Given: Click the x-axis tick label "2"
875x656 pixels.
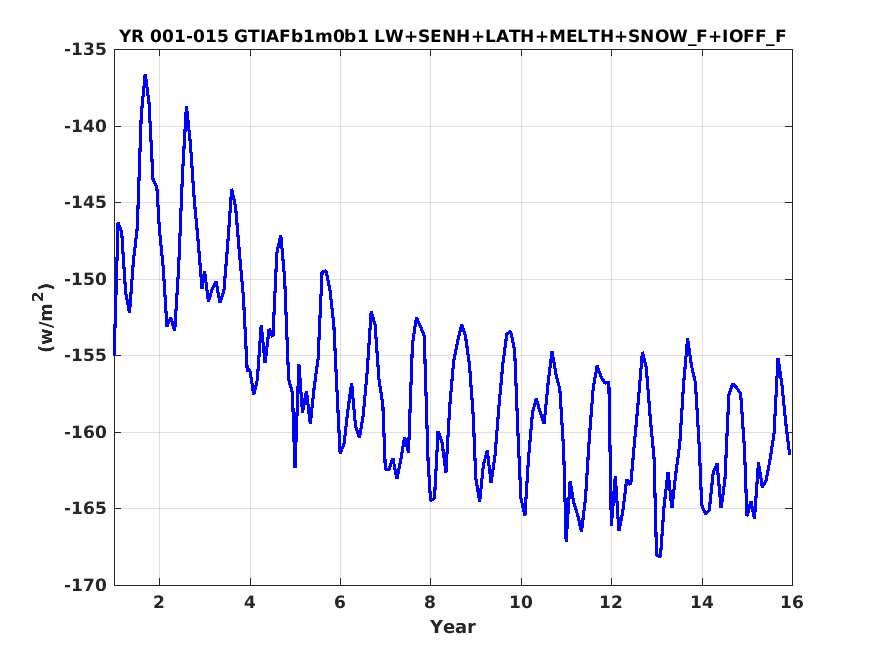Looking at the screenshot, I should [160, 602].
